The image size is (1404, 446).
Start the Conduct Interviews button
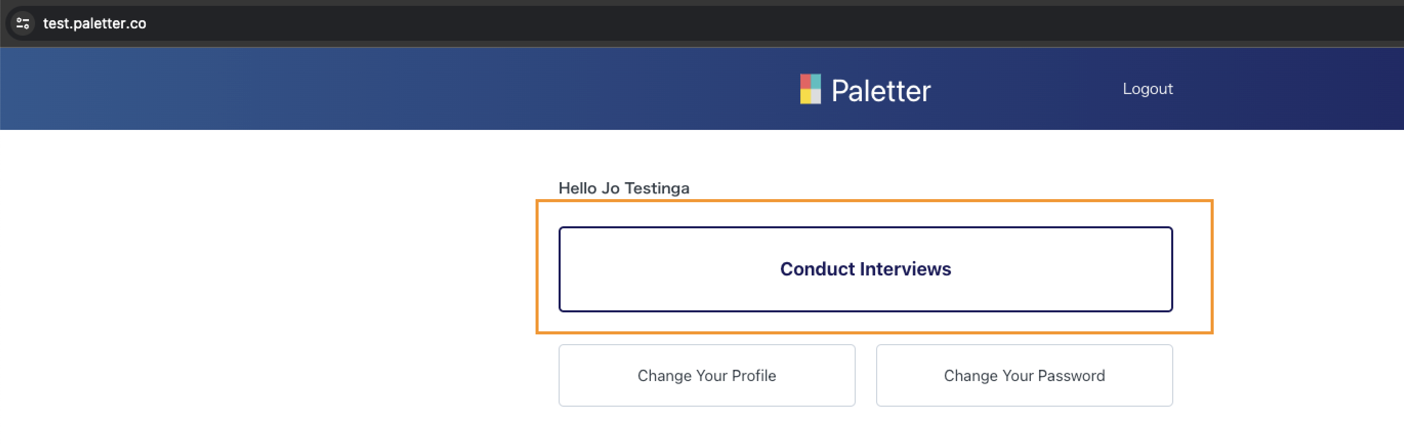pos(865,269)
